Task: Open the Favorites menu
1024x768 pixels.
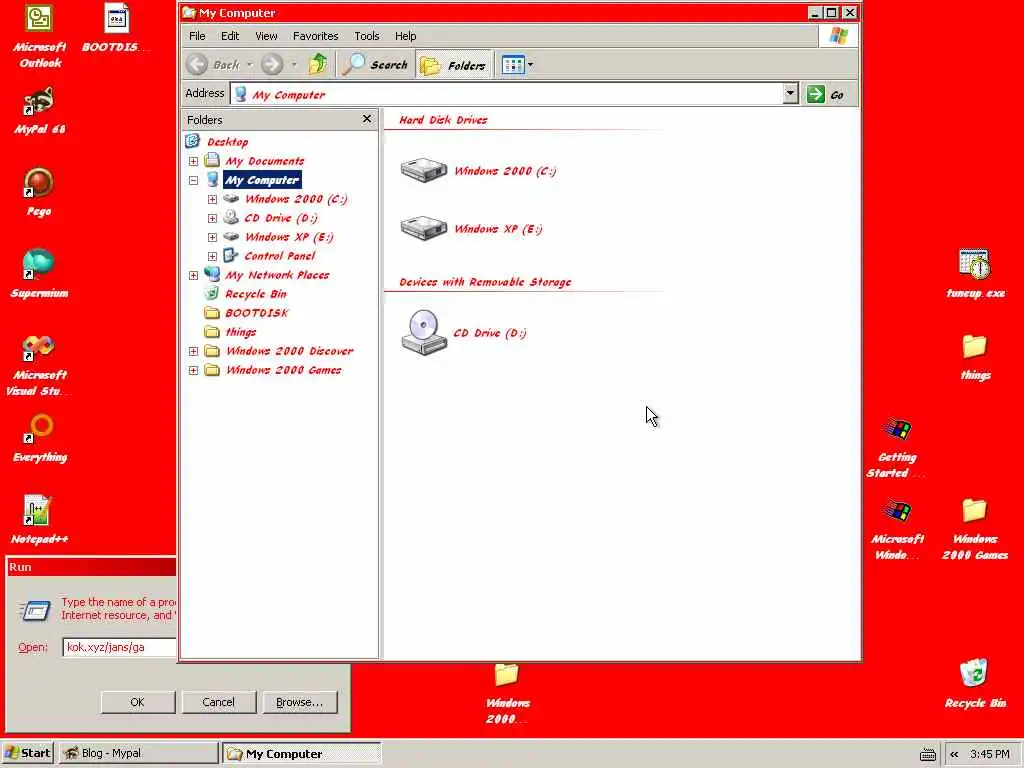Action: (x=315, y=36)
